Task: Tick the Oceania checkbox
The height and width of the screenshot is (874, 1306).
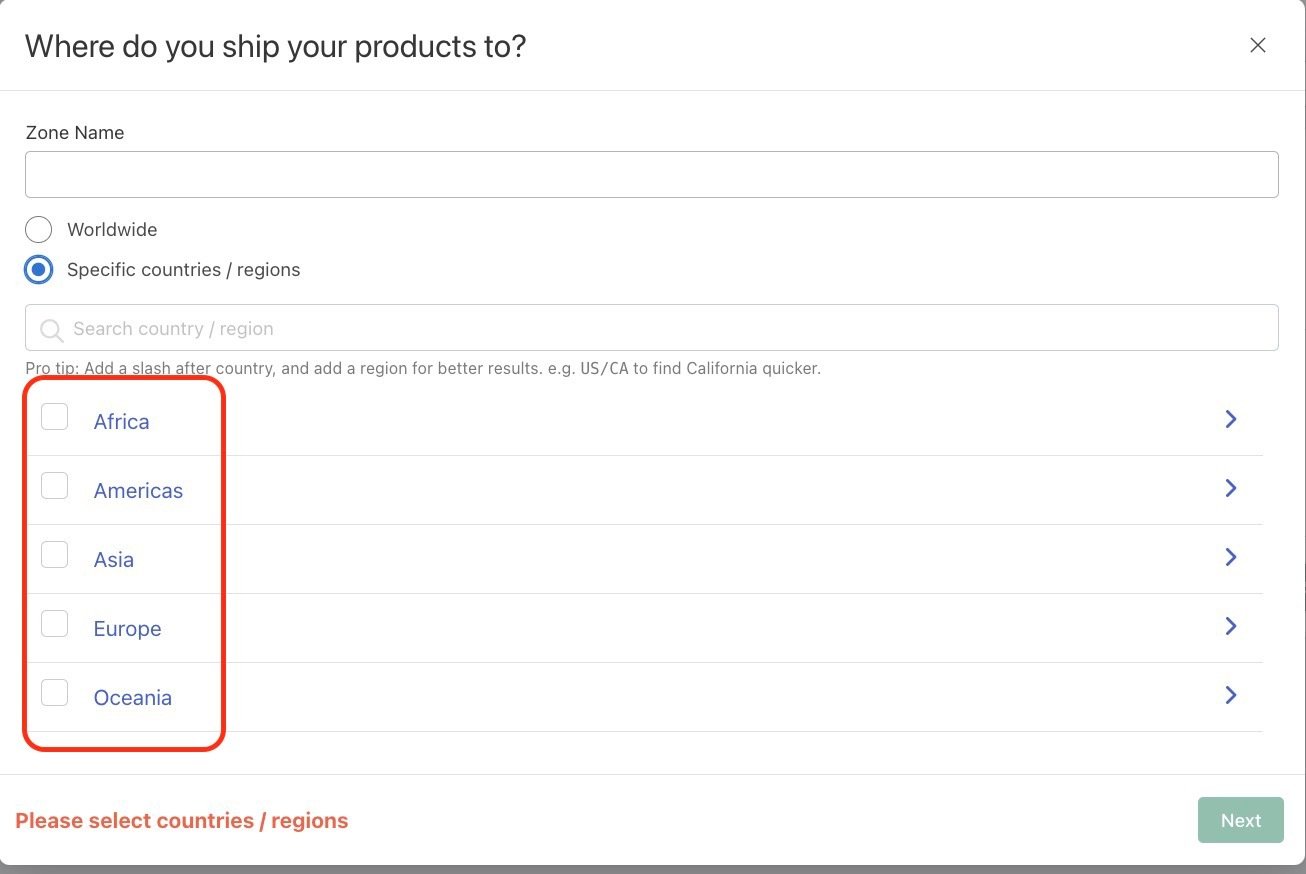Action: pos(54,693)
